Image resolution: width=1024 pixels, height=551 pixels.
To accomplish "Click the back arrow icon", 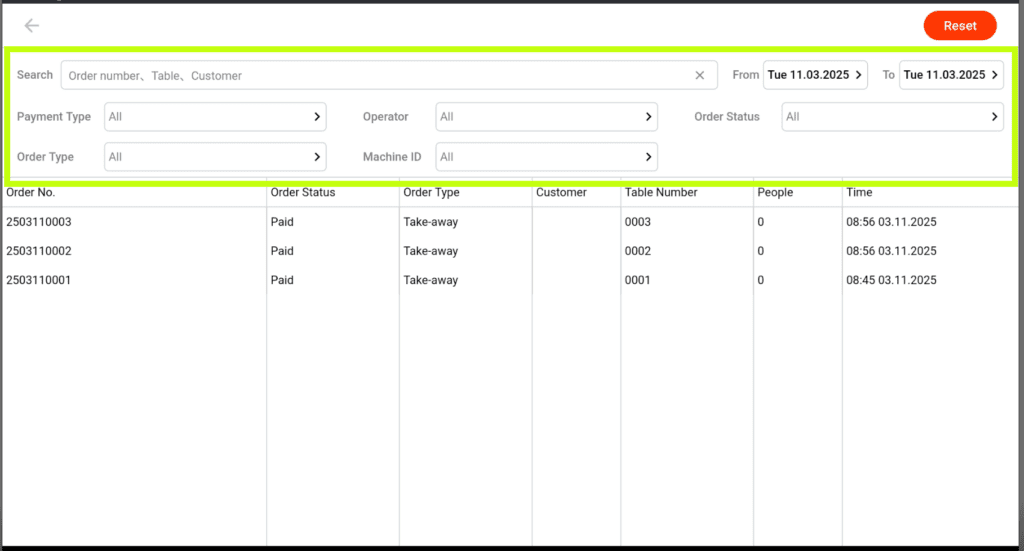I will pos(32,26).
